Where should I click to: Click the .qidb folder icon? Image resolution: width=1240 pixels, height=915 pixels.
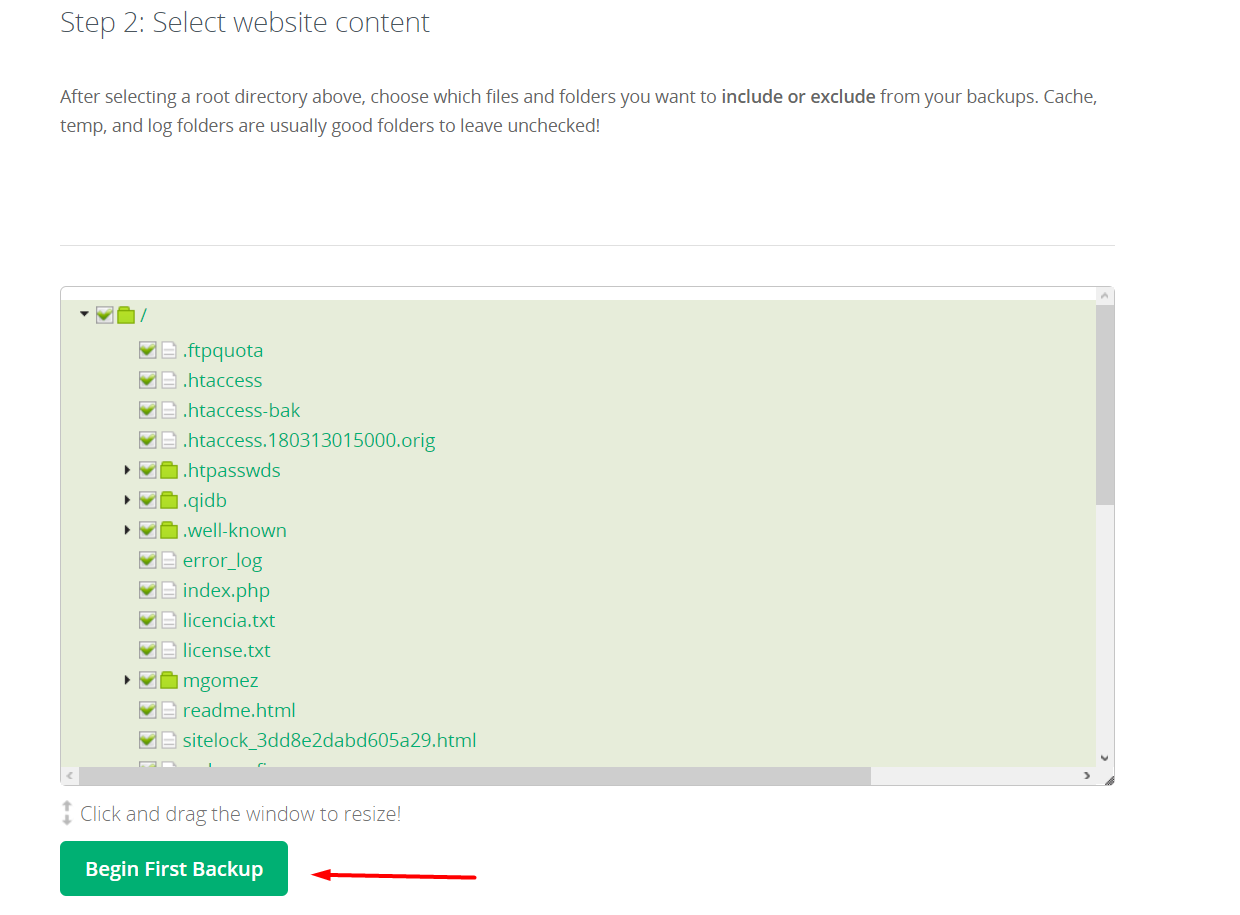[x=169, y=500]
